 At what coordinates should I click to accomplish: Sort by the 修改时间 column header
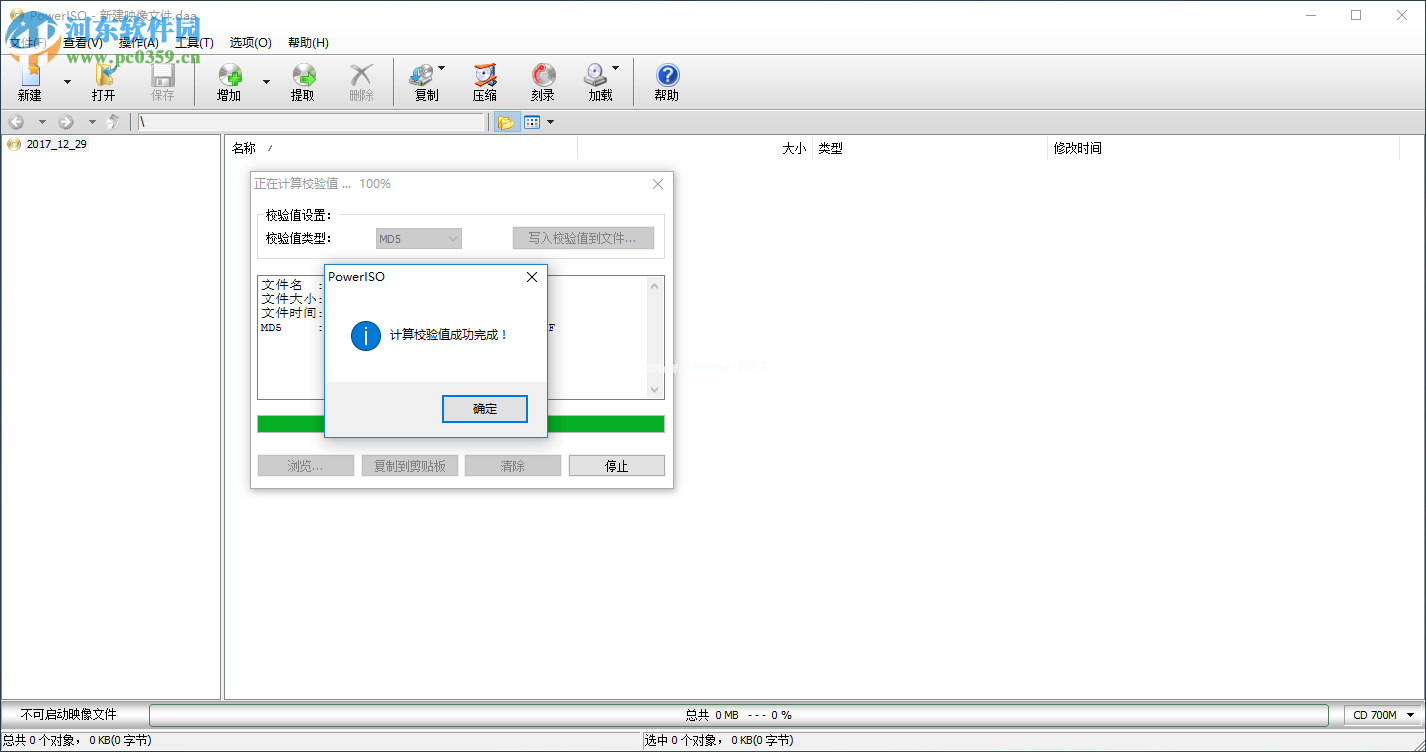pyautogui.click(x=1223, y=148)
